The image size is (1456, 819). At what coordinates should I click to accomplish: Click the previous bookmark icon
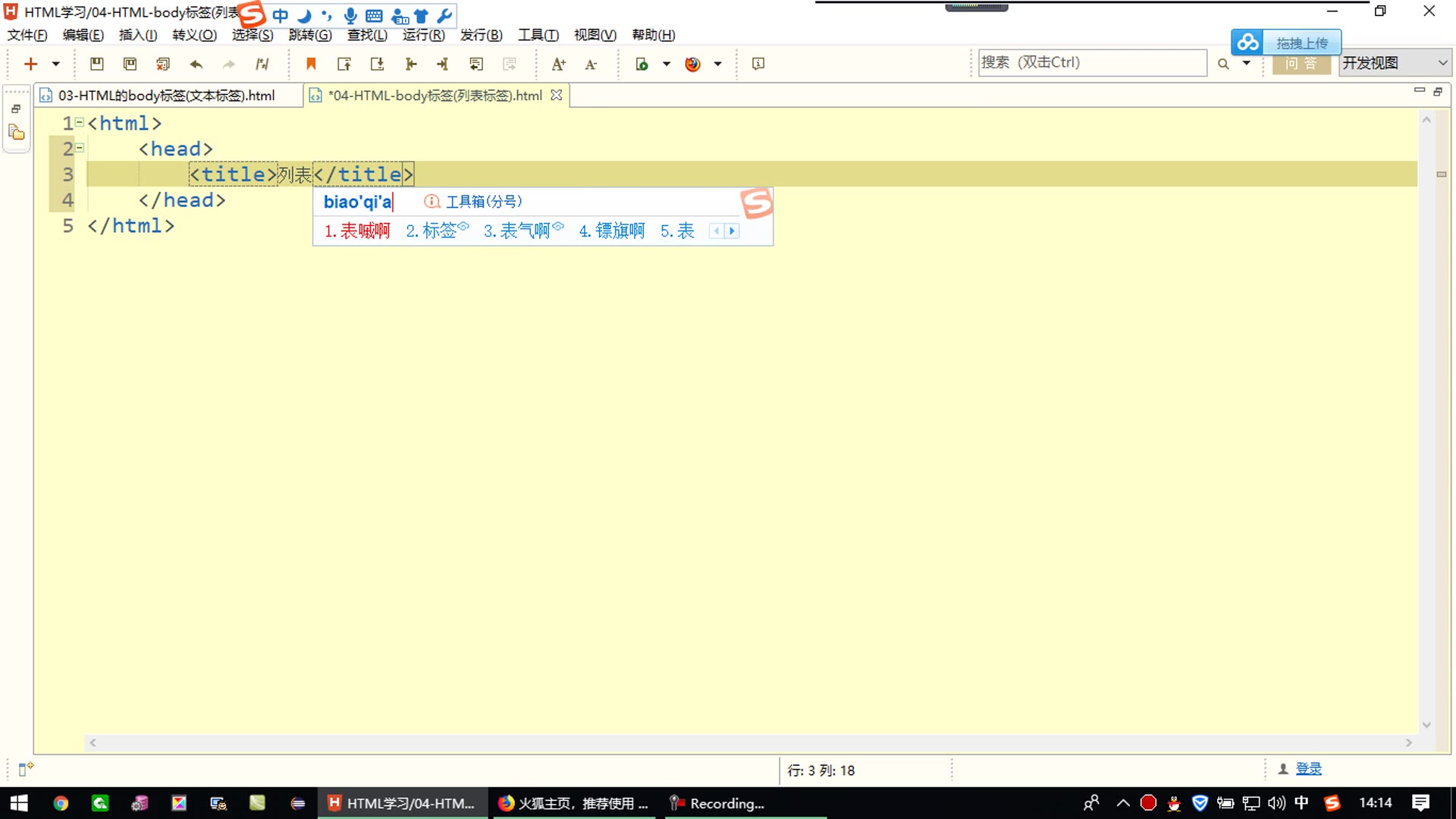coord(344,64)
